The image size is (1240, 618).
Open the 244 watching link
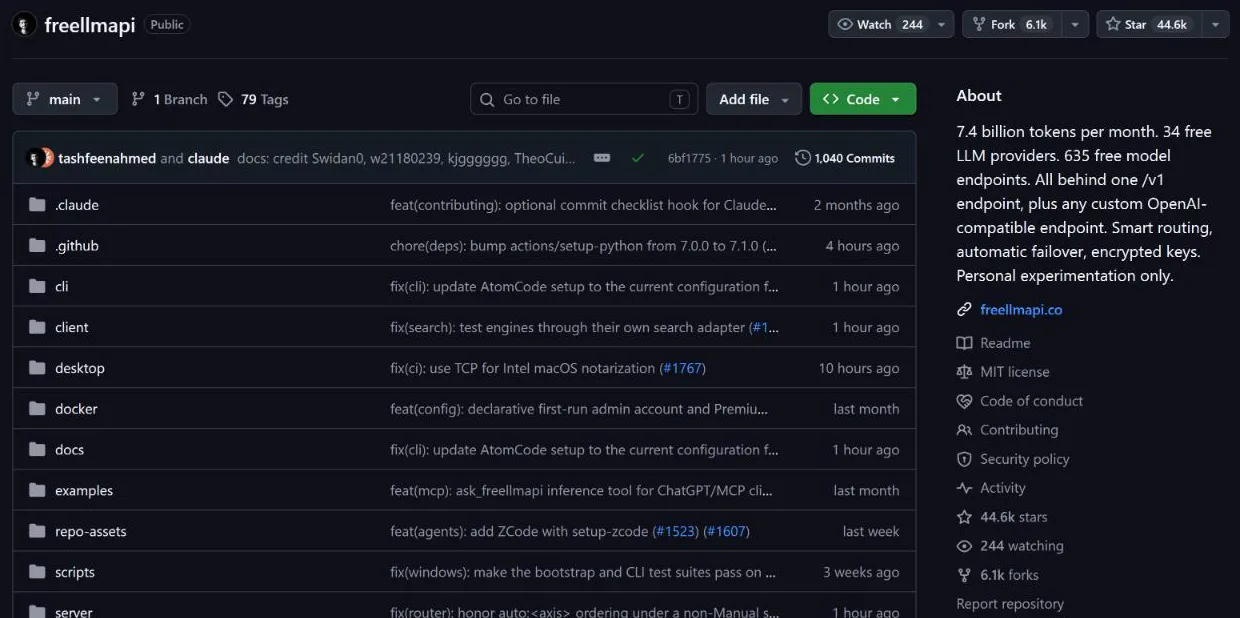coord(1022,546)
